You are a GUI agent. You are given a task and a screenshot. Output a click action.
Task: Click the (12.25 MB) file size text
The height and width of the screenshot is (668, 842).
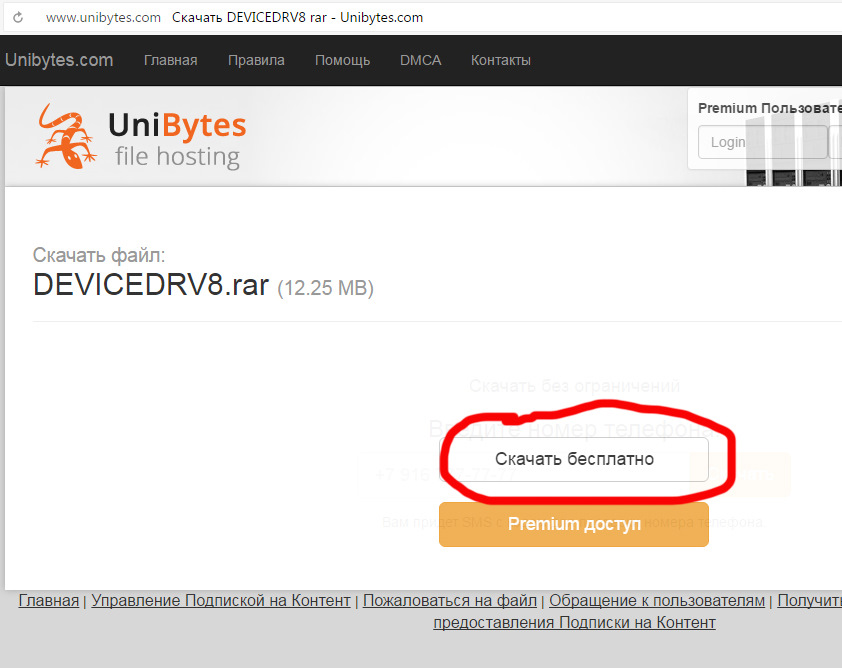click(325, 288)
